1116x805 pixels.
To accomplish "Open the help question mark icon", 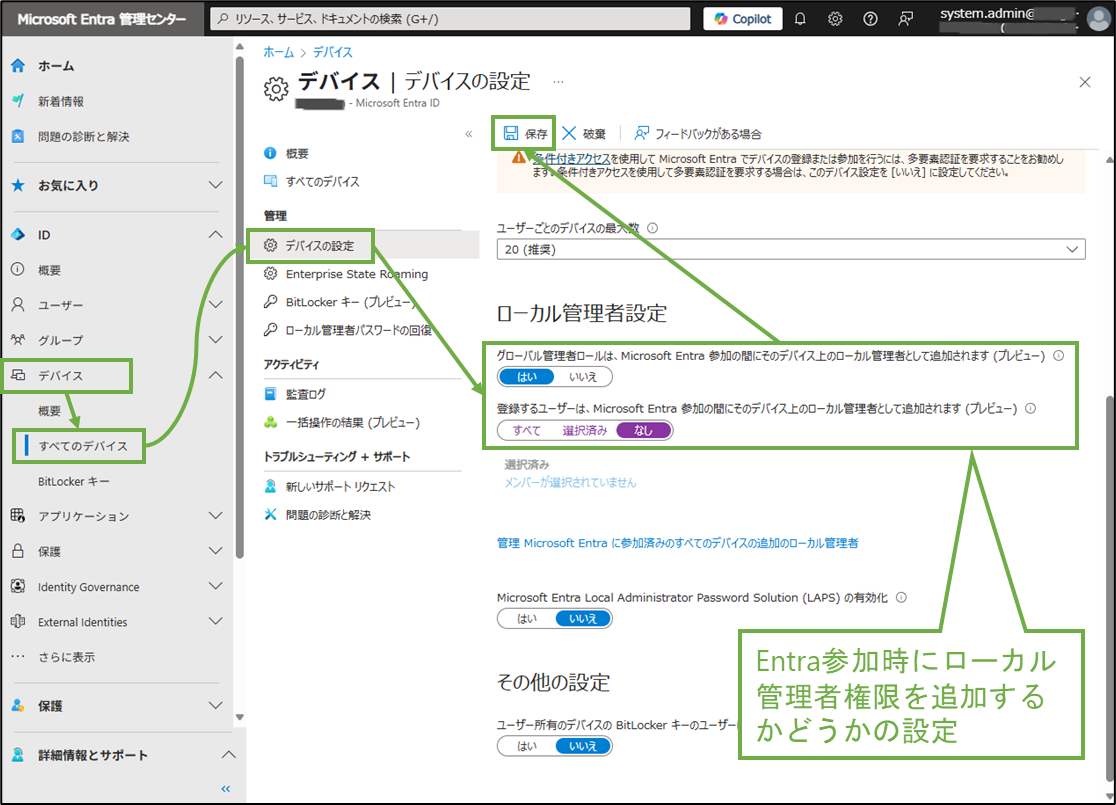I will pos(870,19).
